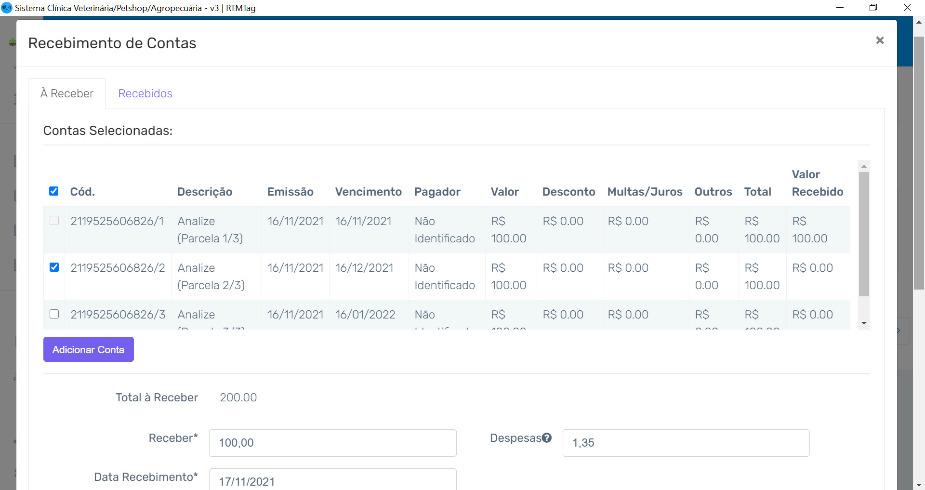
Task: Click the checkbox for account 2119525606826/1
Action: coord(54,221)
